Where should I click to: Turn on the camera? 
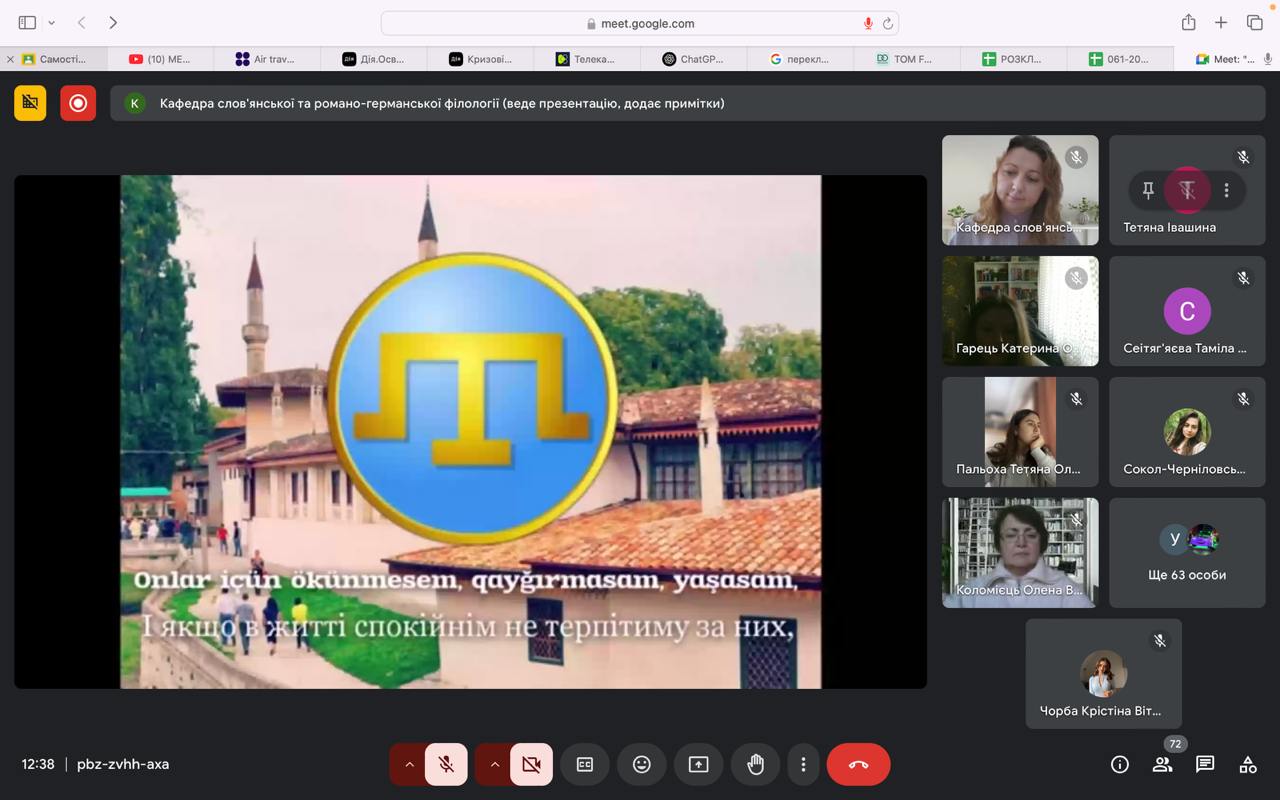(x=531, y=764)
